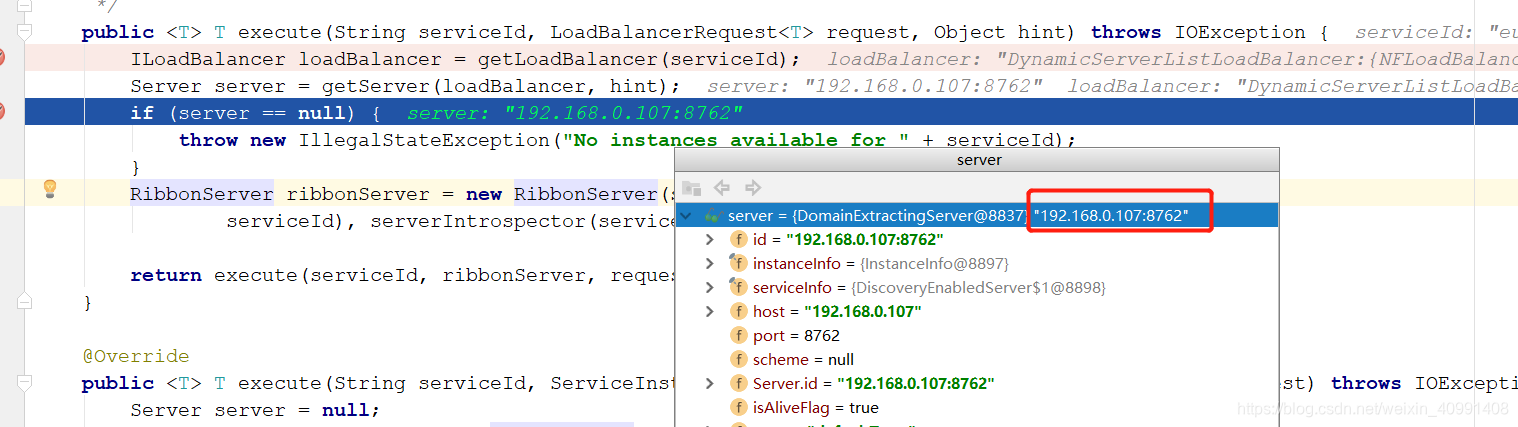Click the field icon beside port = 8762

pos(738,335)
